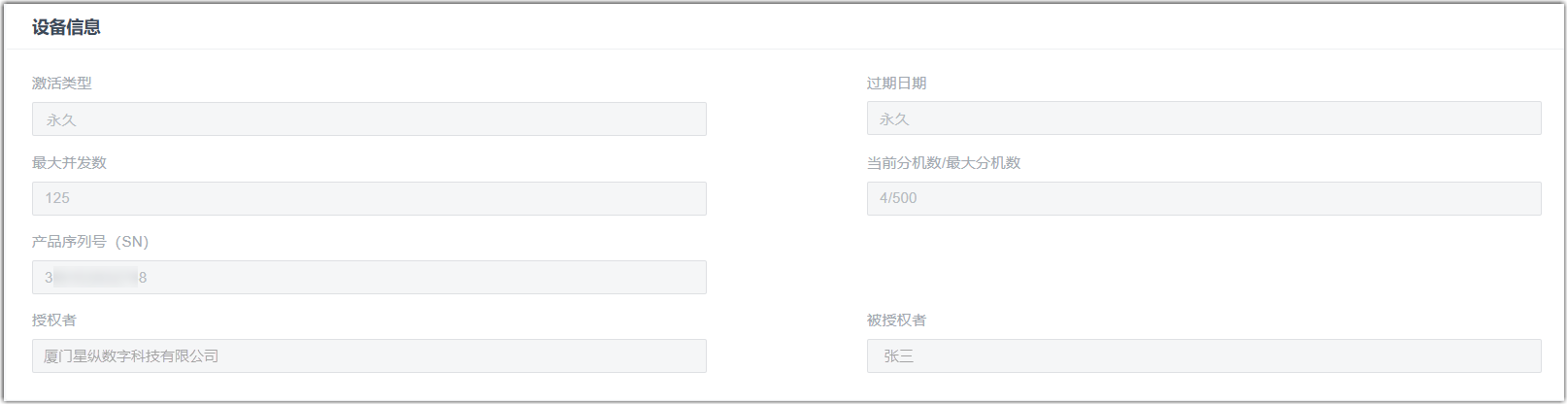Click the 产品序列号 (SN) label

pyautogui.click(x=90, y=242)
